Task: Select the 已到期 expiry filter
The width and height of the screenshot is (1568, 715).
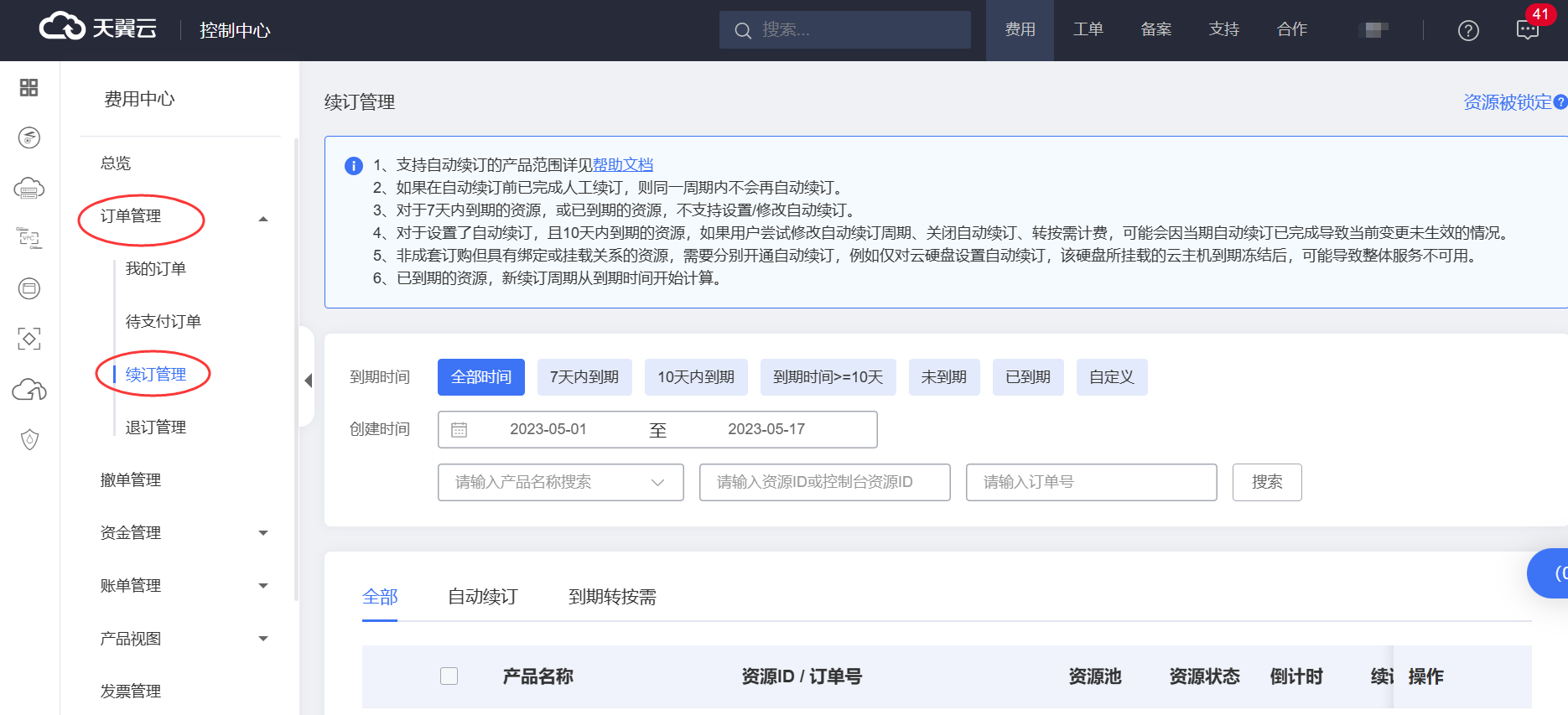Action: point(1027,377)
